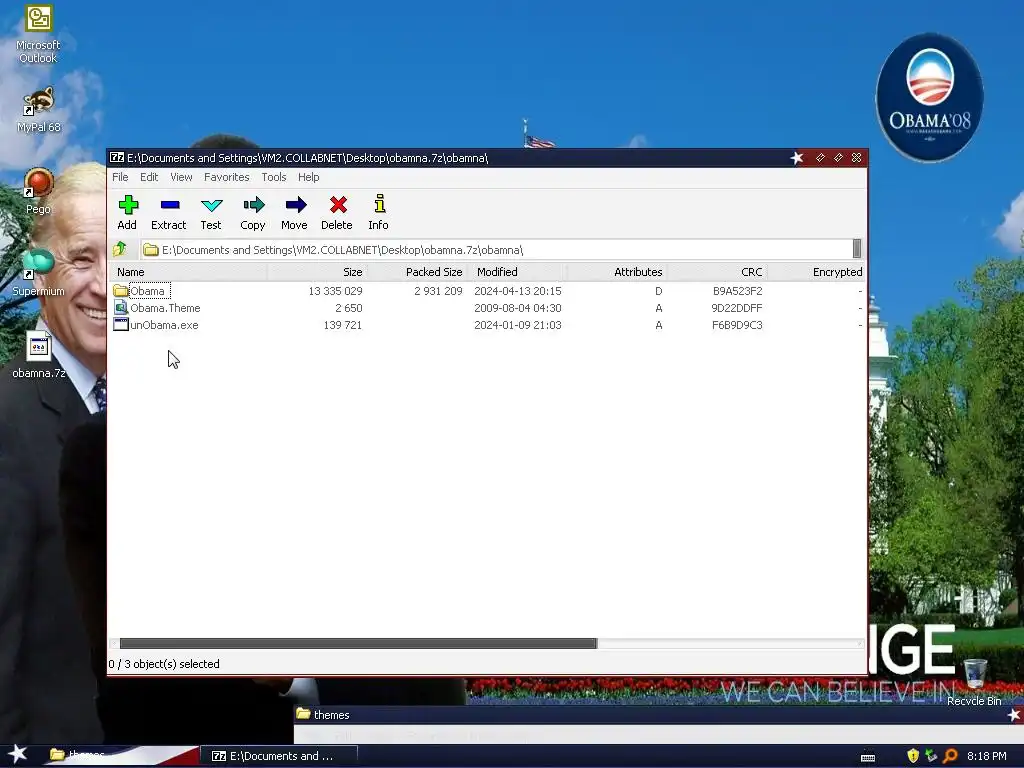Image resolution: width=1024 pixels, height=768 pixels.
Task: Open the Supermium desktop shortcut
Action: [38, 273]
